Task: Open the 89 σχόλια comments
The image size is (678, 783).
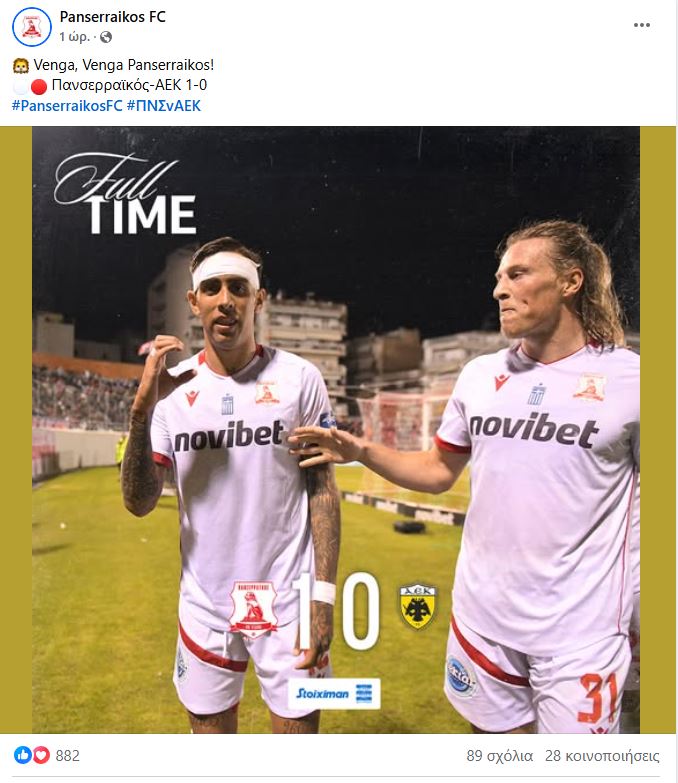Action: (500, 756)
